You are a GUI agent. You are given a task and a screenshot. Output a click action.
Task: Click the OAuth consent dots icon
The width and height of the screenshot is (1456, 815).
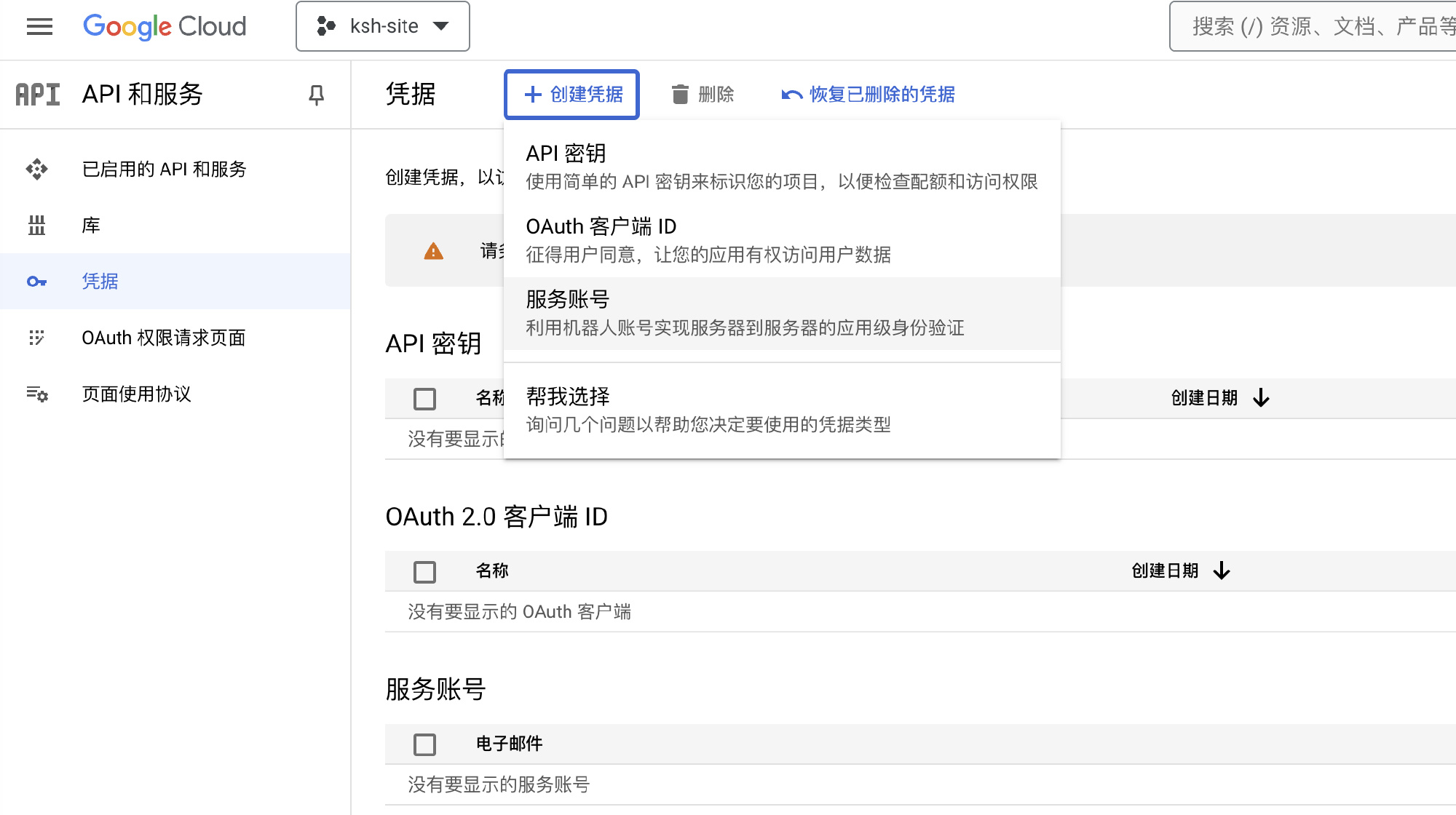pyautogui.click(x=36, y=338)
